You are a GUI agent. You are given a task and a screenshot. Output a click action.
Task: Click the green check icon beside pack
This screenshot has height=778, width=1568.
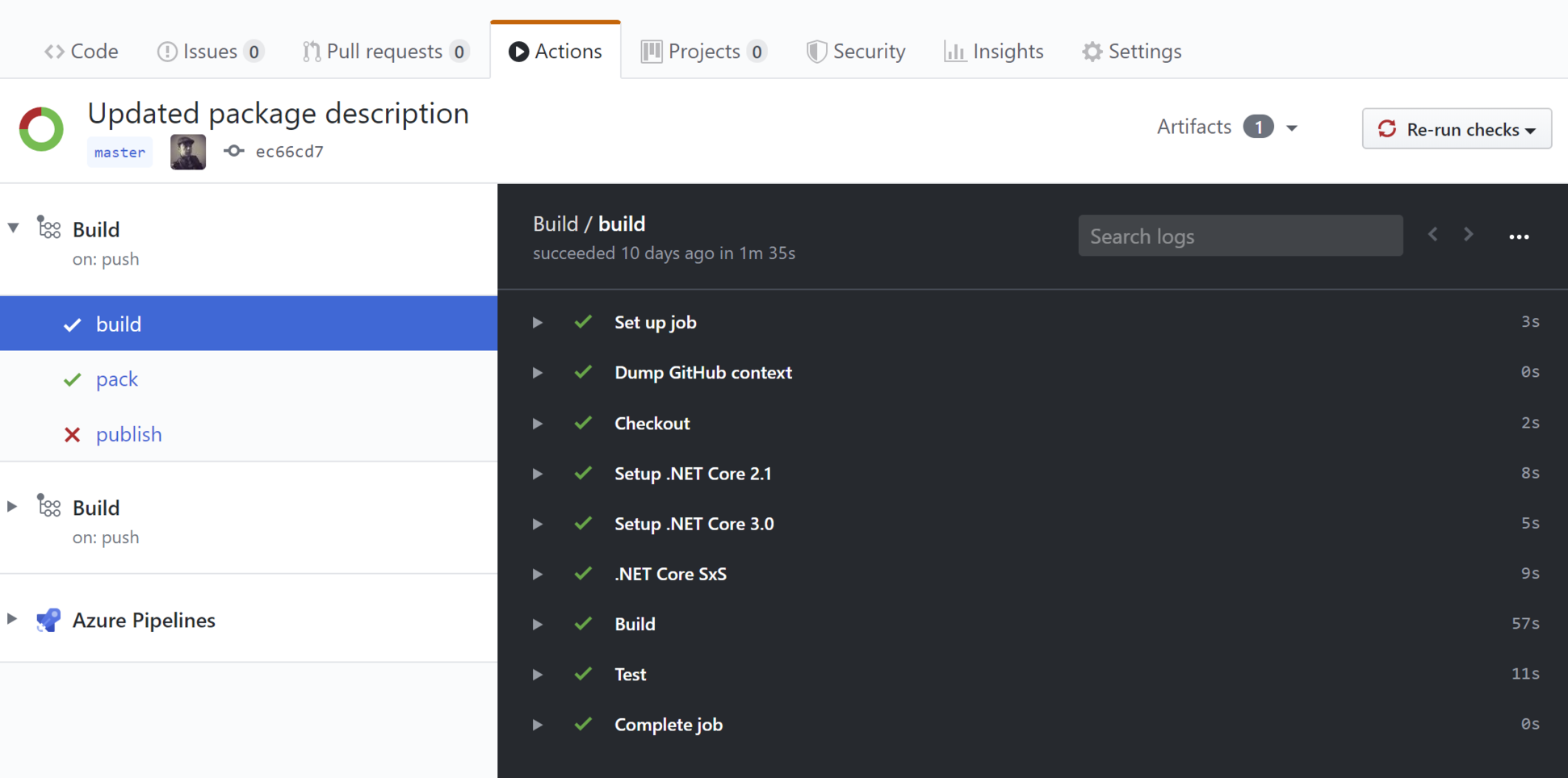[x=72, y=379]
